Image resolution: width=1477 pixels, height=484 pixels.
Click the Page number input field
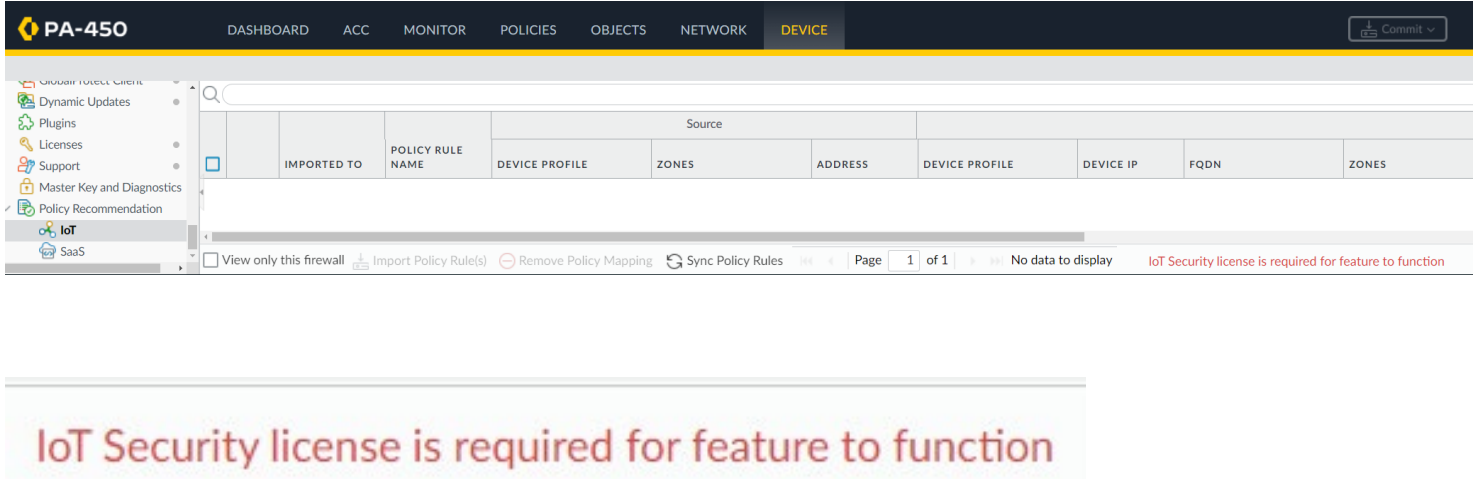pos(903,260)
